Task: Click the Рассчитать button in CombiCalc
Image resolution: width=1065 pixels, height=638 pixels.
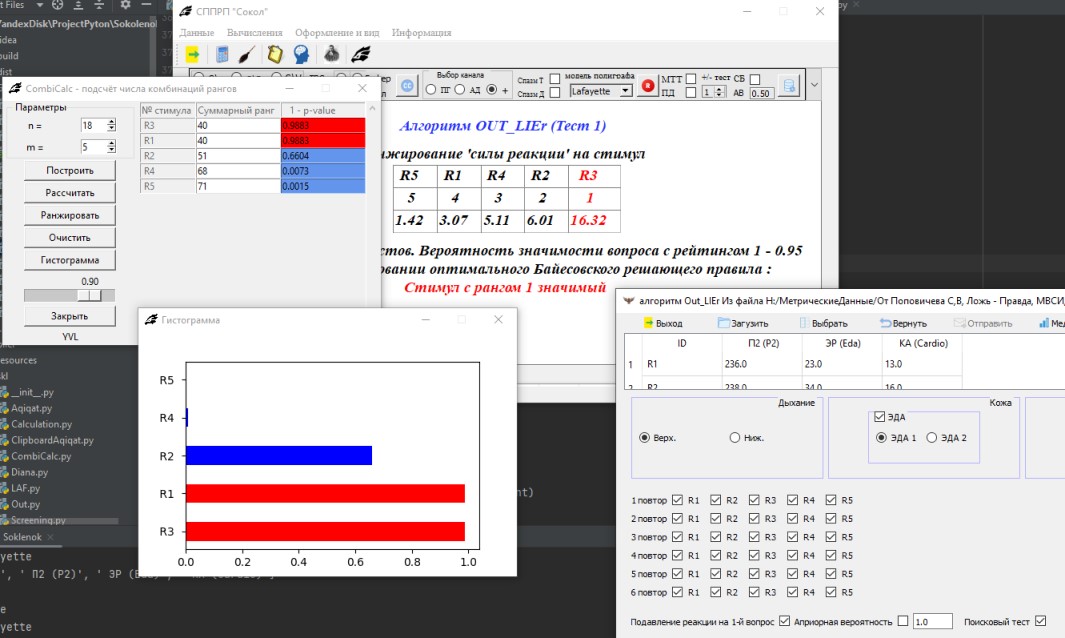Action: [x=70, y=193]
